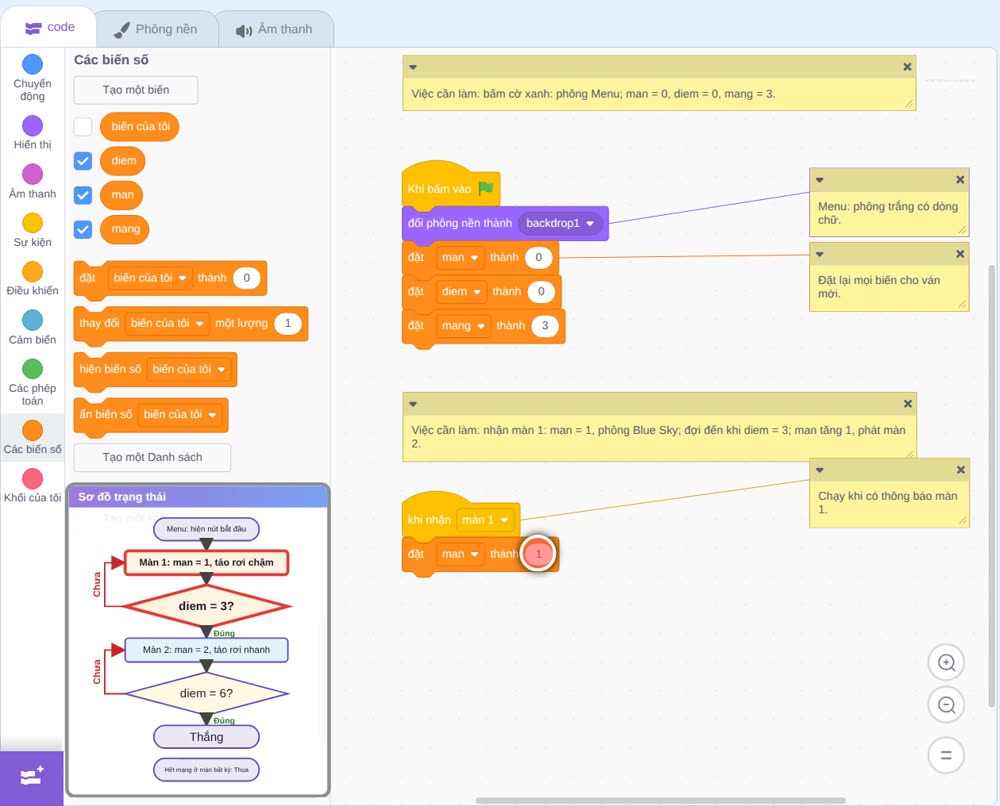Collapse the top 'bấm cờ xanh' comment
Viewport: 1000px width, 806px height.
click(x=413, y=67)
